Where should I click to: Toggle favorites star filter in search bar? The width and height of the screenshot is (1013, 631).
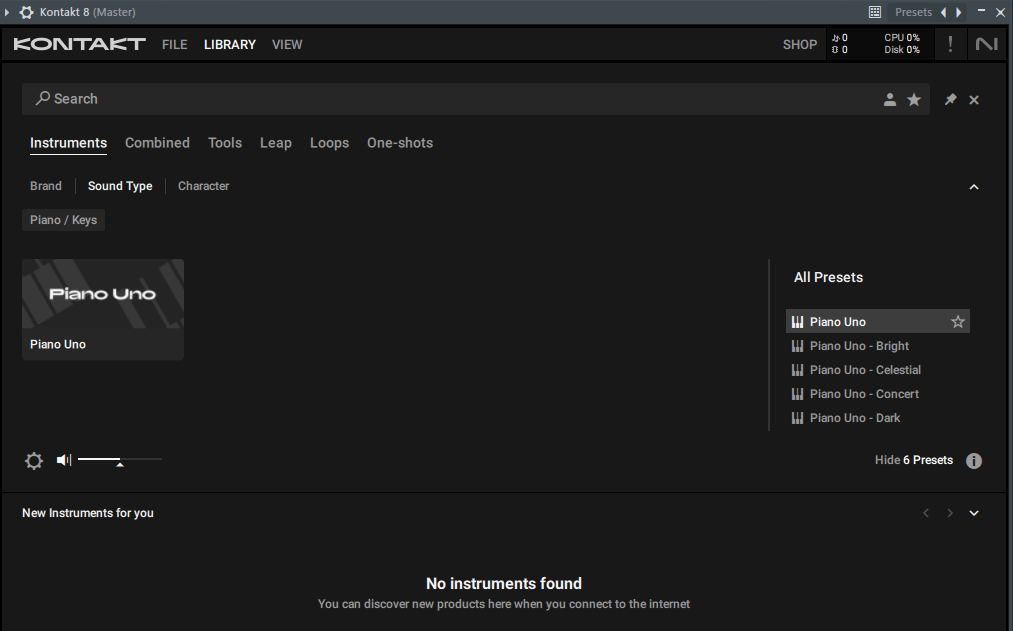point(914,99)
